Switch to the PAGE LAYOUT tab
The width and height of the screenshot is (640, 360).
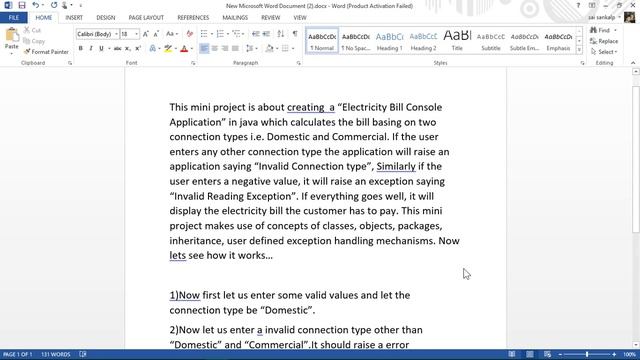pyautogui.click(x=146, y=18)
